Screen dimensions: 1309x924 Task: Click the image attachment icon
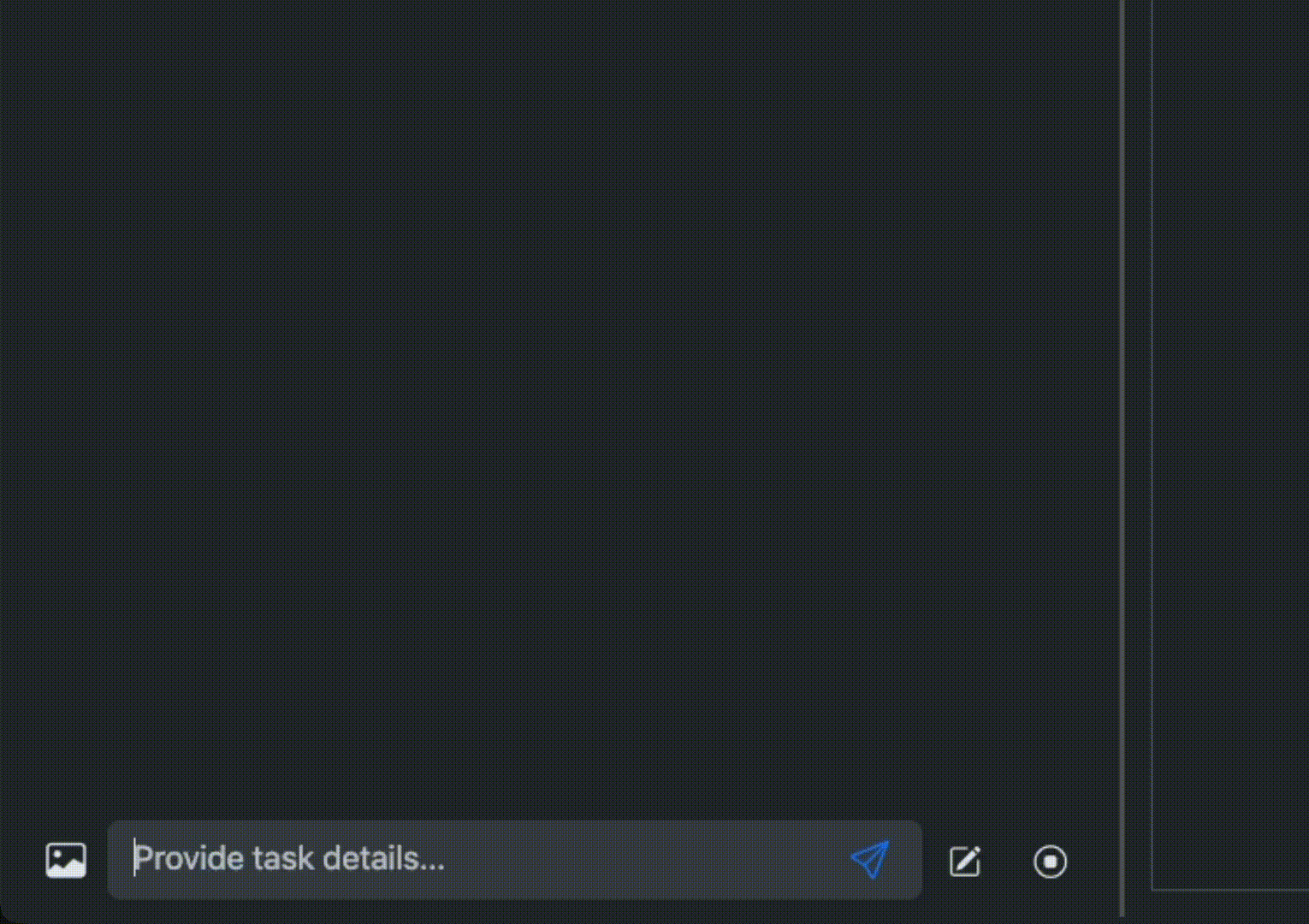coord(66,861)
